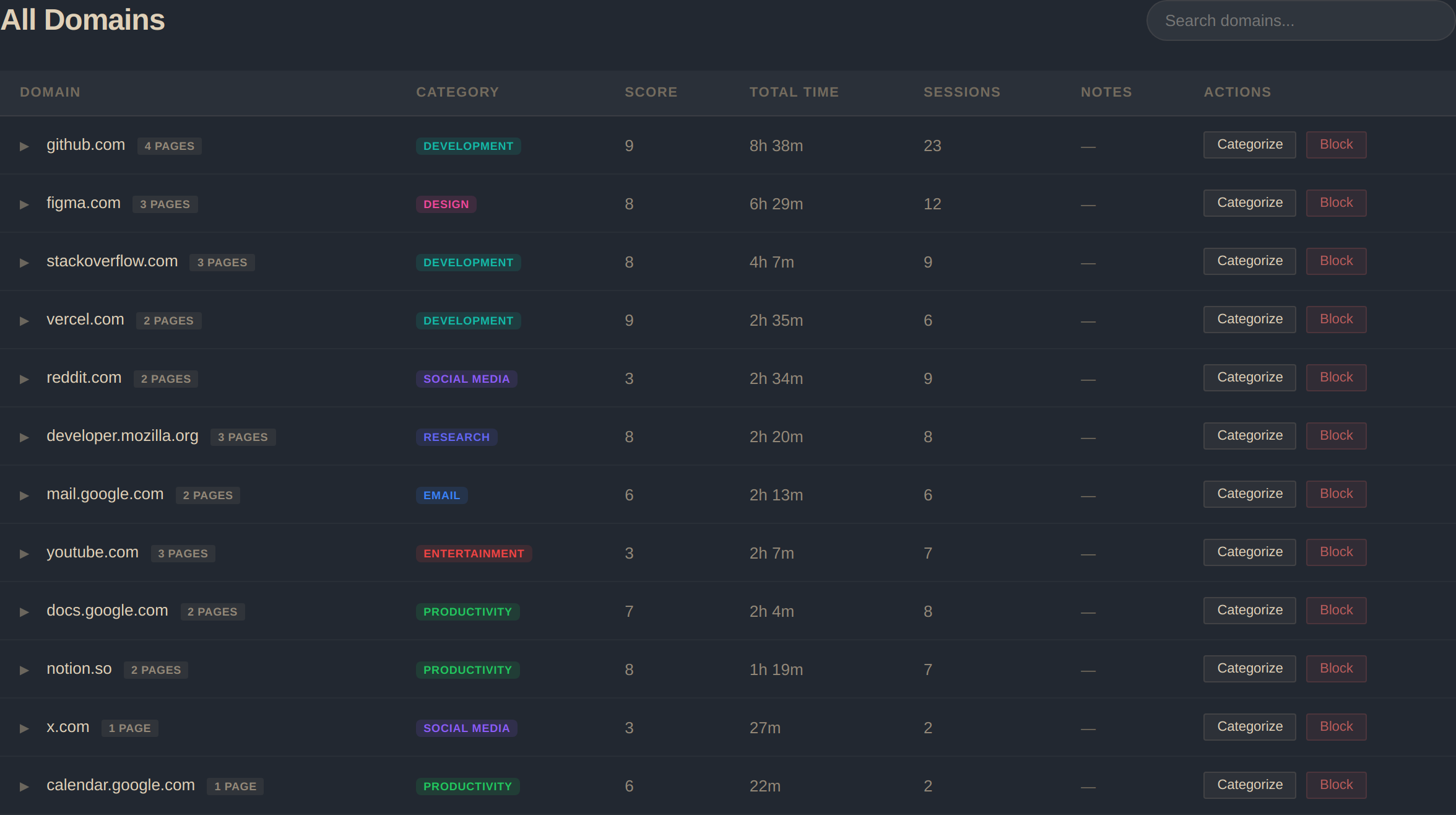Focus the Search domains field

[1301, 20]
